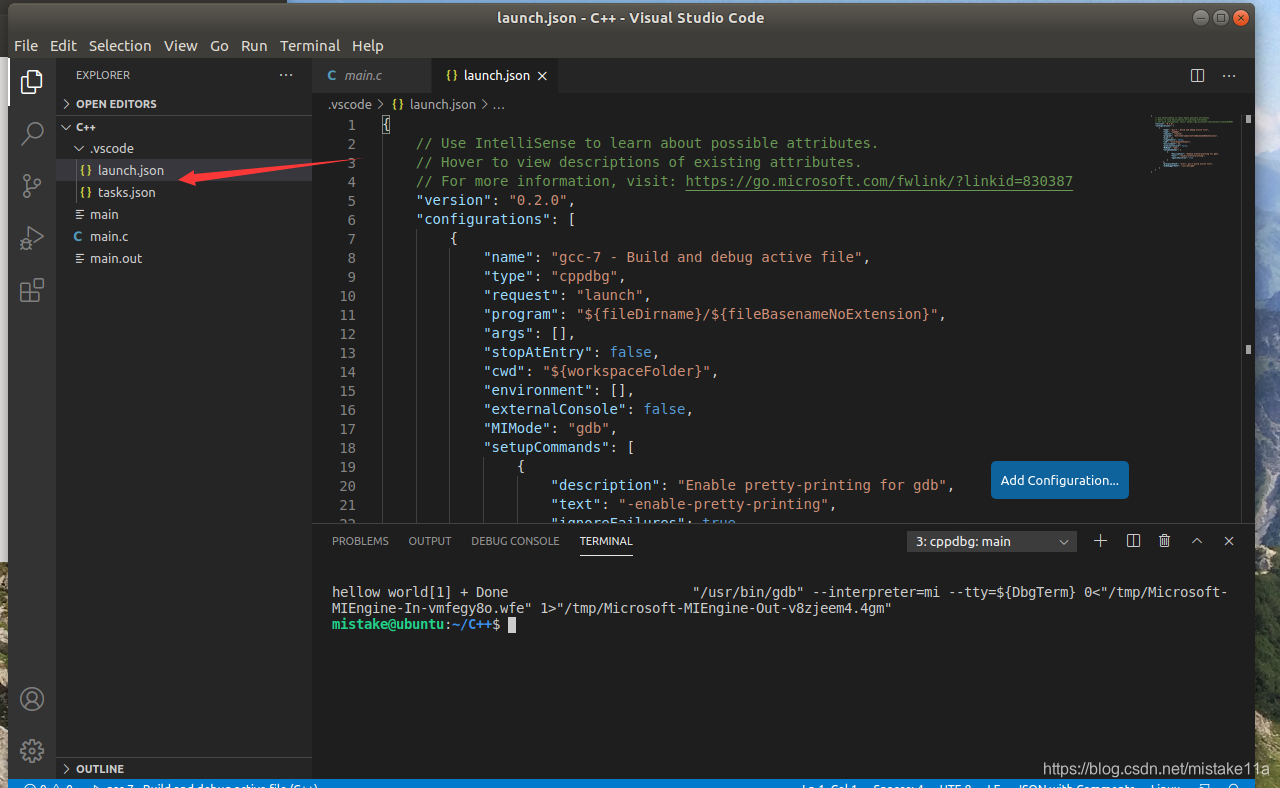Click the editor minimap code overview
The width and height of the screenshot is (1280, 788).
[x=1195, y=145]
